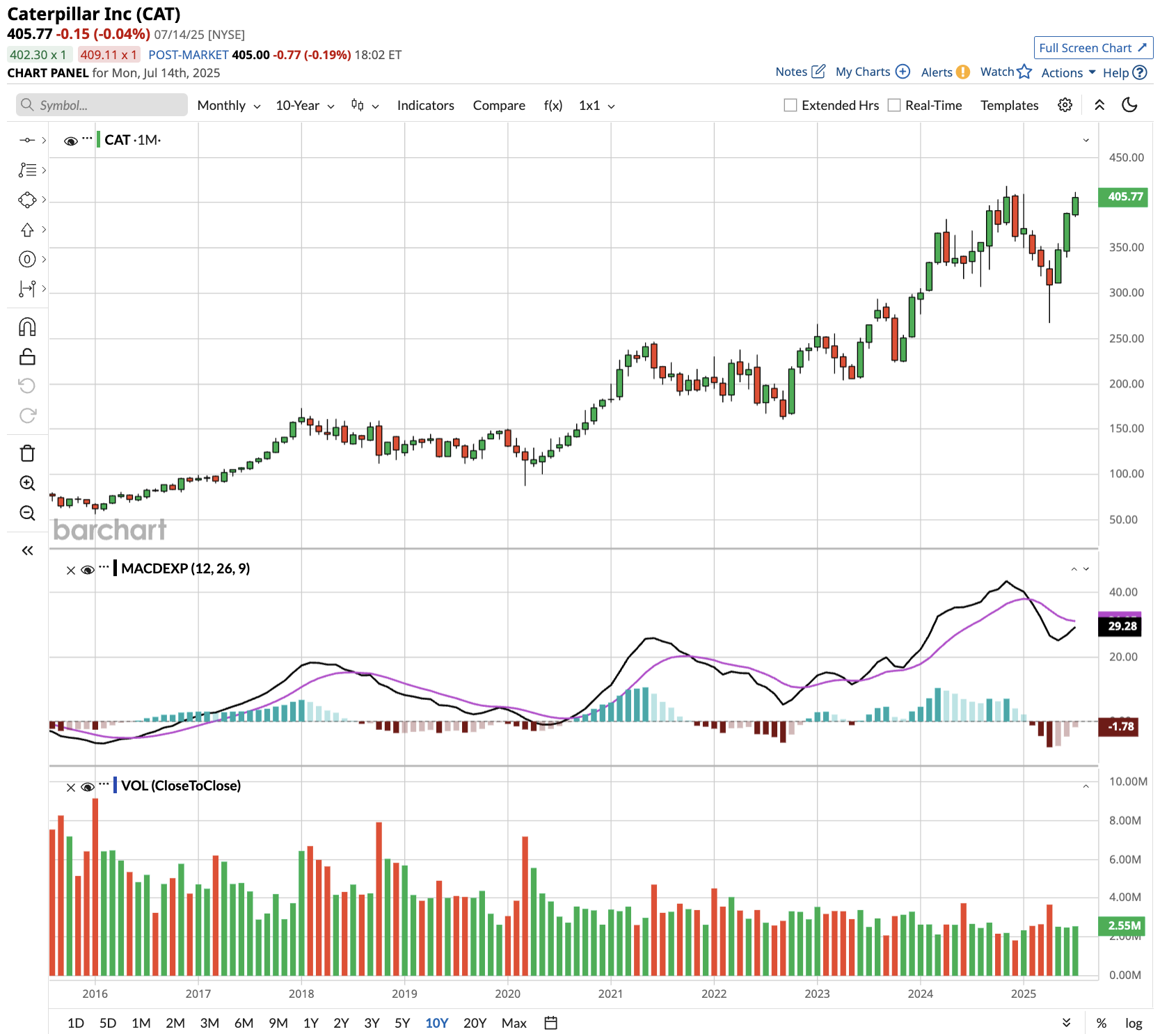Select the 1D time range
The image size is (1176, 1034).
tap(76, 1023)
